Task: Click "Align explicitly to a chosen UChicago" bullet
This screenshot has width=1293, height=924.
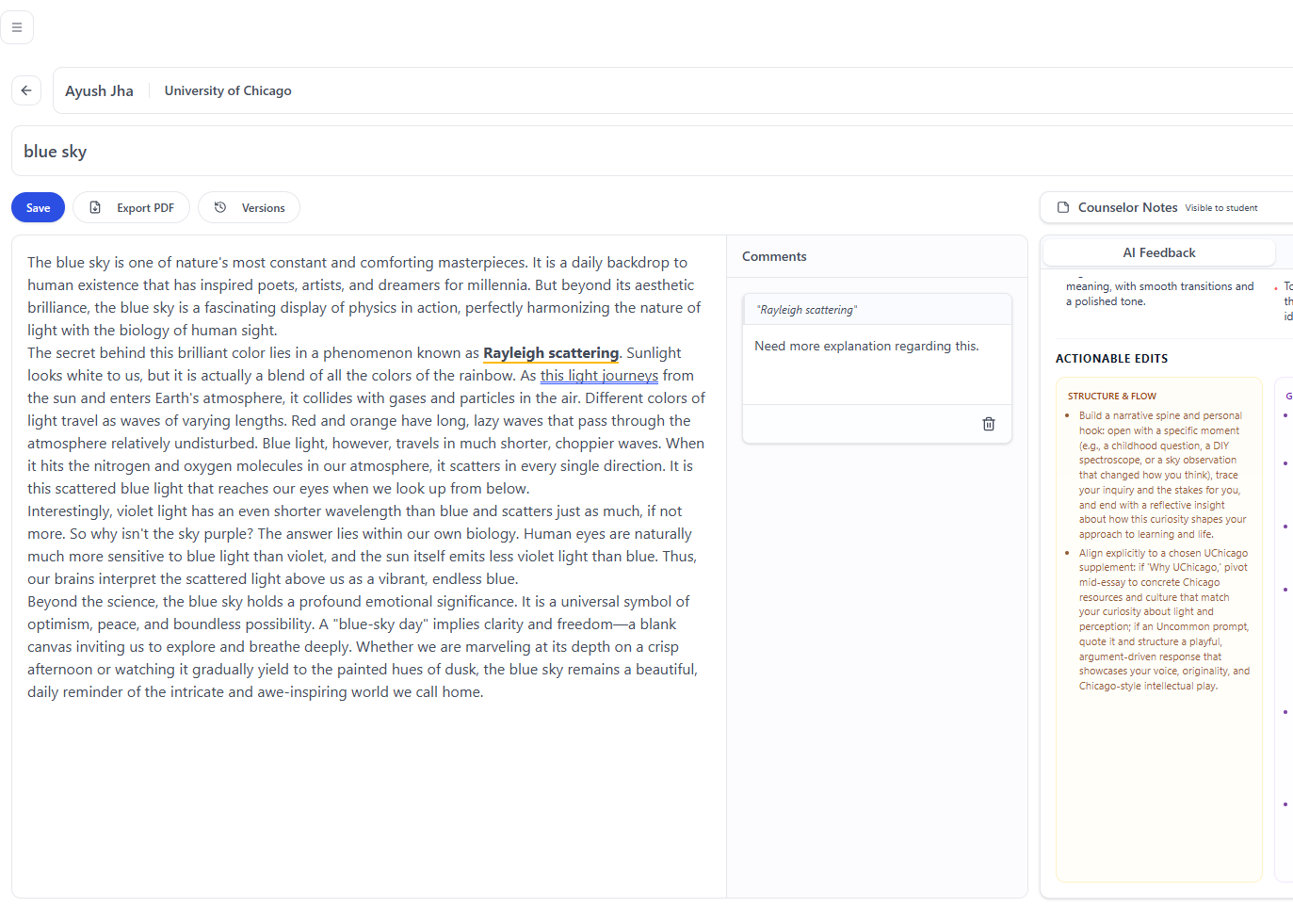Action: click(1164, 619)
